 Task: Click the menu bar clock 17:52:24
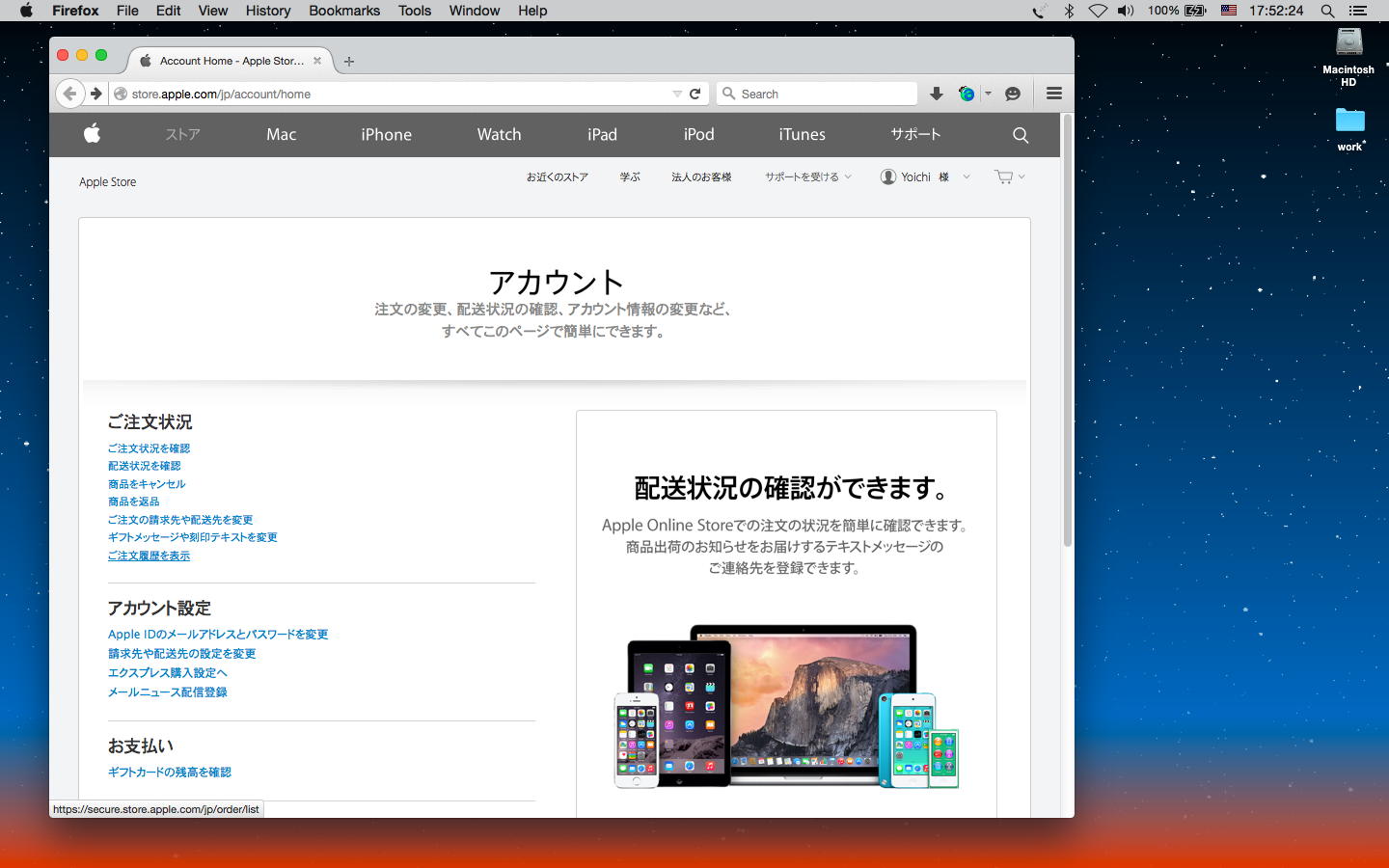(1276, 11)
